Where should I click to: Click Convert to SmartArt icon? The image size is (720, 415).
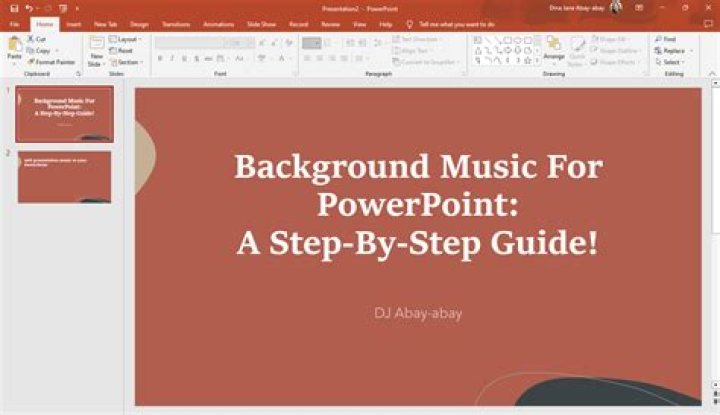coord(396,62)
